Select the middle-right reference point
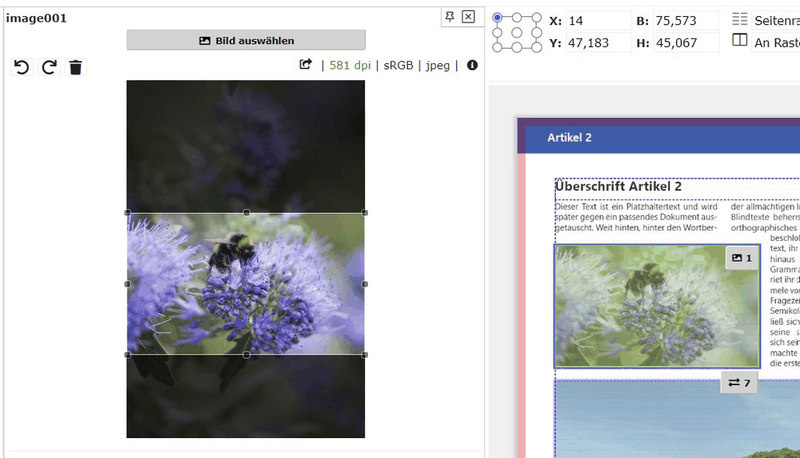 pyautogui.click(x=536, y=33)
